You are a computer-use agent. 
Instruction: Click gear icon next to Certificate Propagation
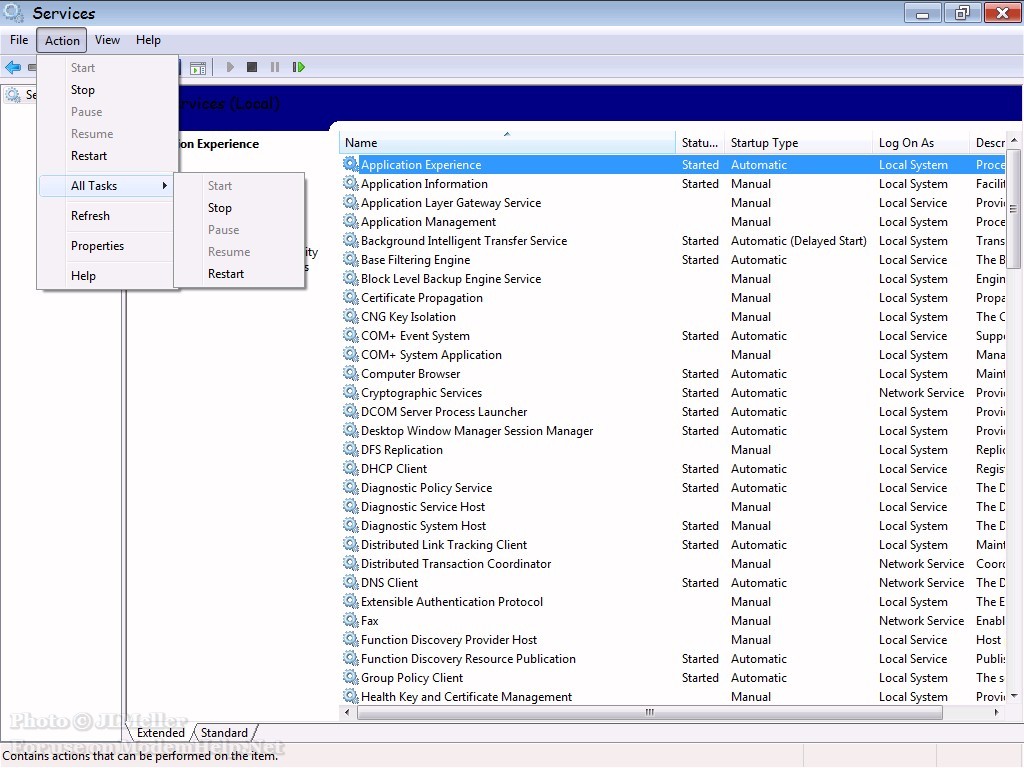351,297
